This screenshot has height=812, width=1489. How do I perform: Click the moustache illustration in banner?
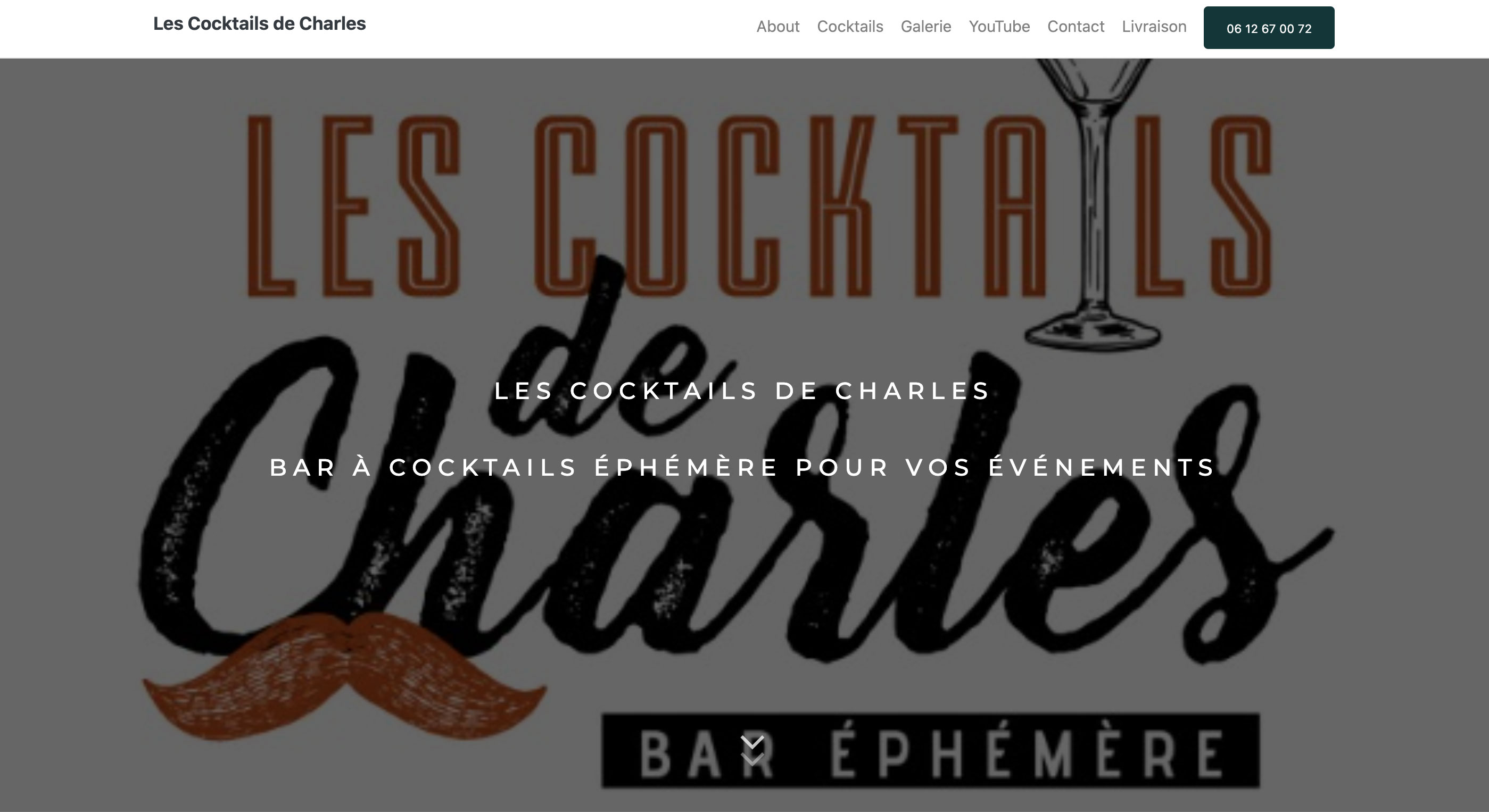[x=344, y=677]
